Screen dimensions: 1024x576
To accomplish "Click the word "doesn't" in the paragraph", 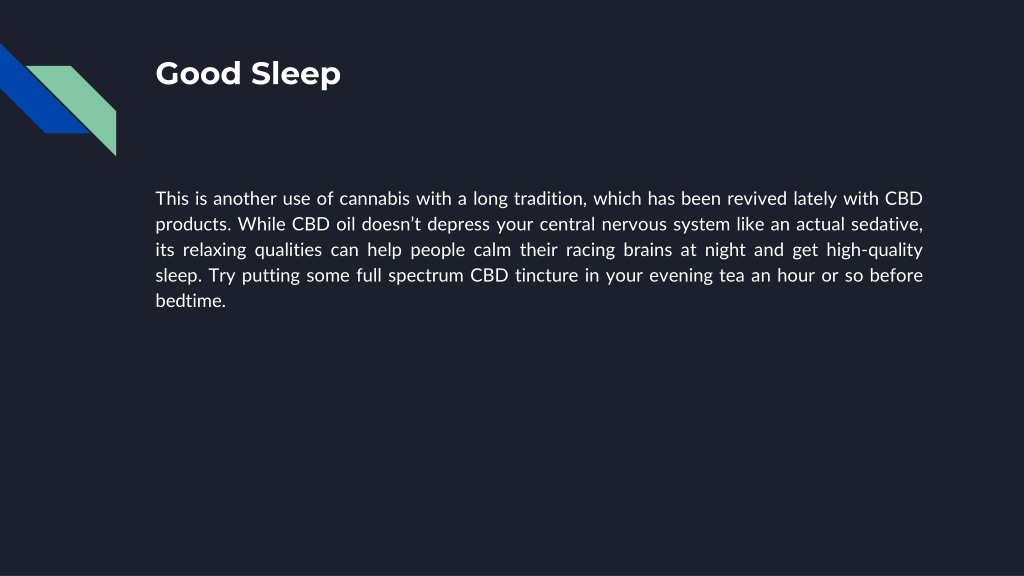I will 390,224.
